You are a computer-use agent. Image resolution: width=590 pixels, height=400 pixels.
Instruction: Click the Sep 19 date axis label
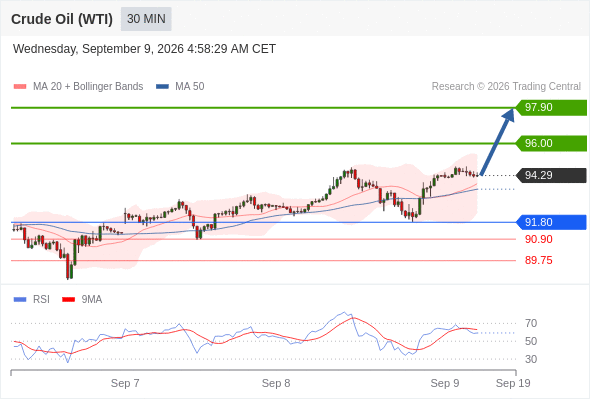tap(513, 383)
